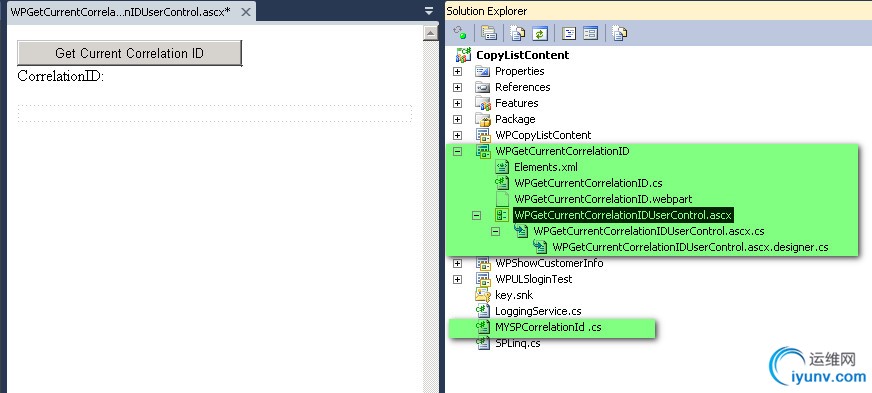
Task: Click the View Designer toolbar icon
Action: [591, 33]
